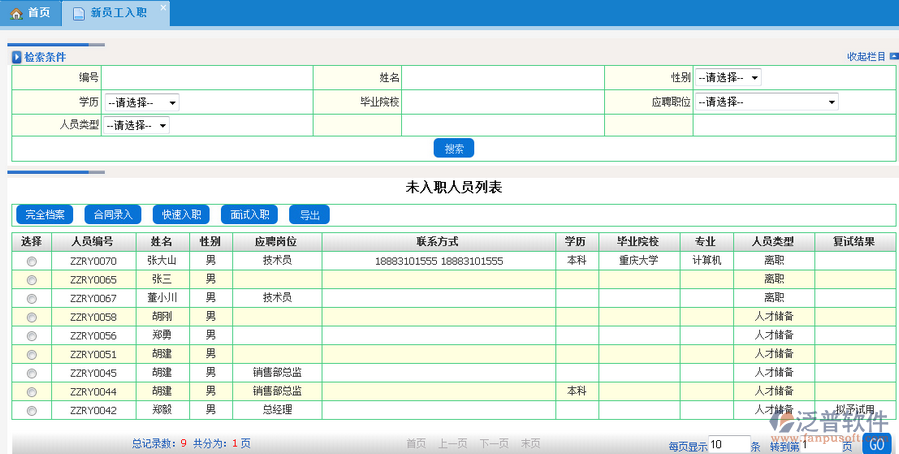Click the 搜索 button
Screen dimensions: 899x454
(453, 148)
